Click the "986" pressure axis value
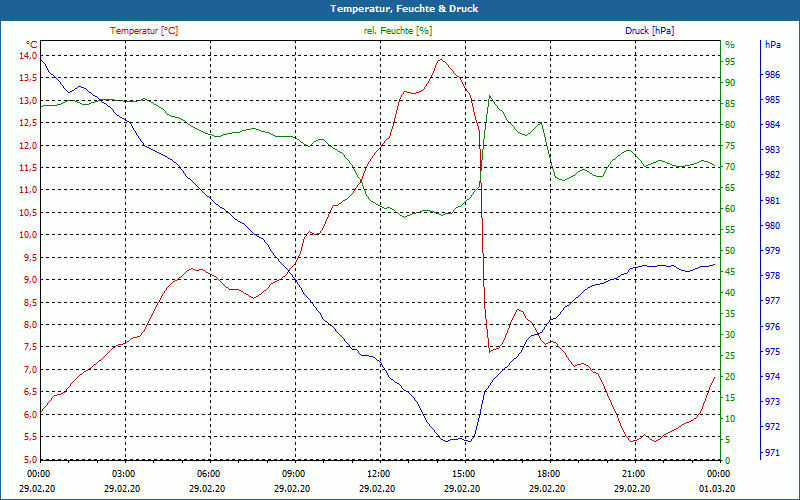Screen dimensions: 800x500 (773, 75)
